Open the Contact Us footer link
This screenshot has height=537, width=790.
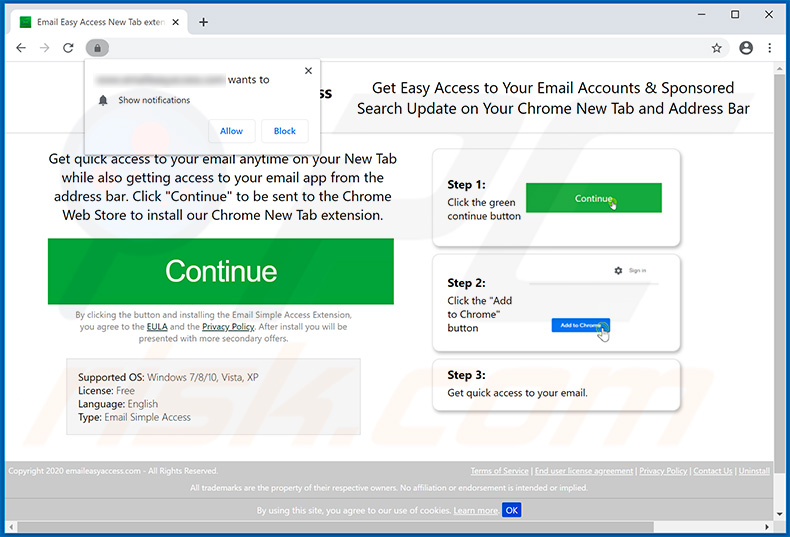point(712,471)
